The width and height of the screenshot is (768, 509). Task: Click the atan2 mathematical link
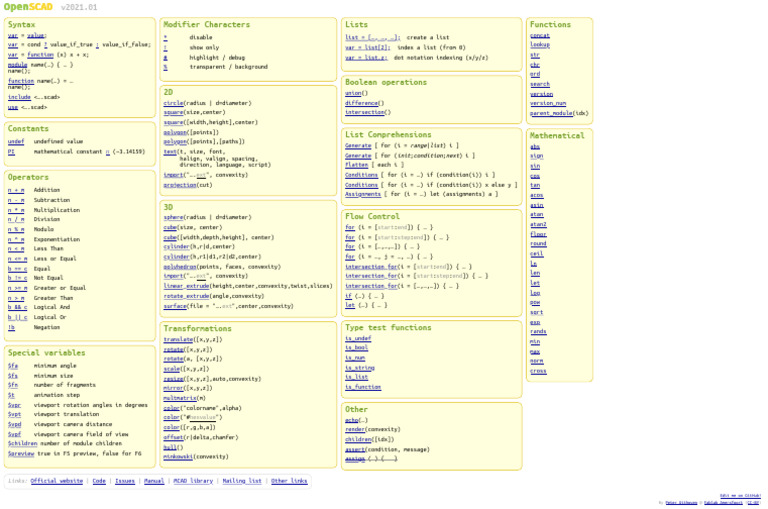coord(538,224)
